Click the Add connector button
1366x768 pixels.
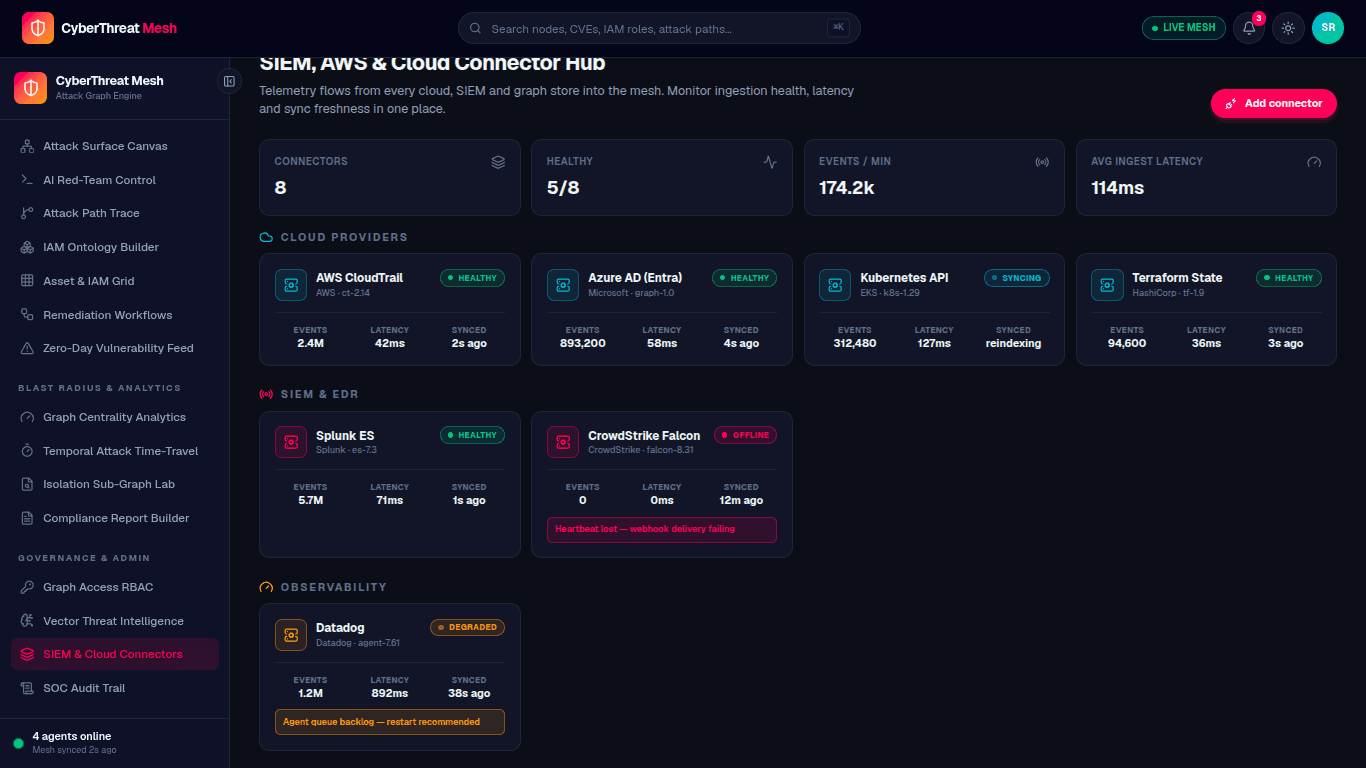(x=1274, y=103)
